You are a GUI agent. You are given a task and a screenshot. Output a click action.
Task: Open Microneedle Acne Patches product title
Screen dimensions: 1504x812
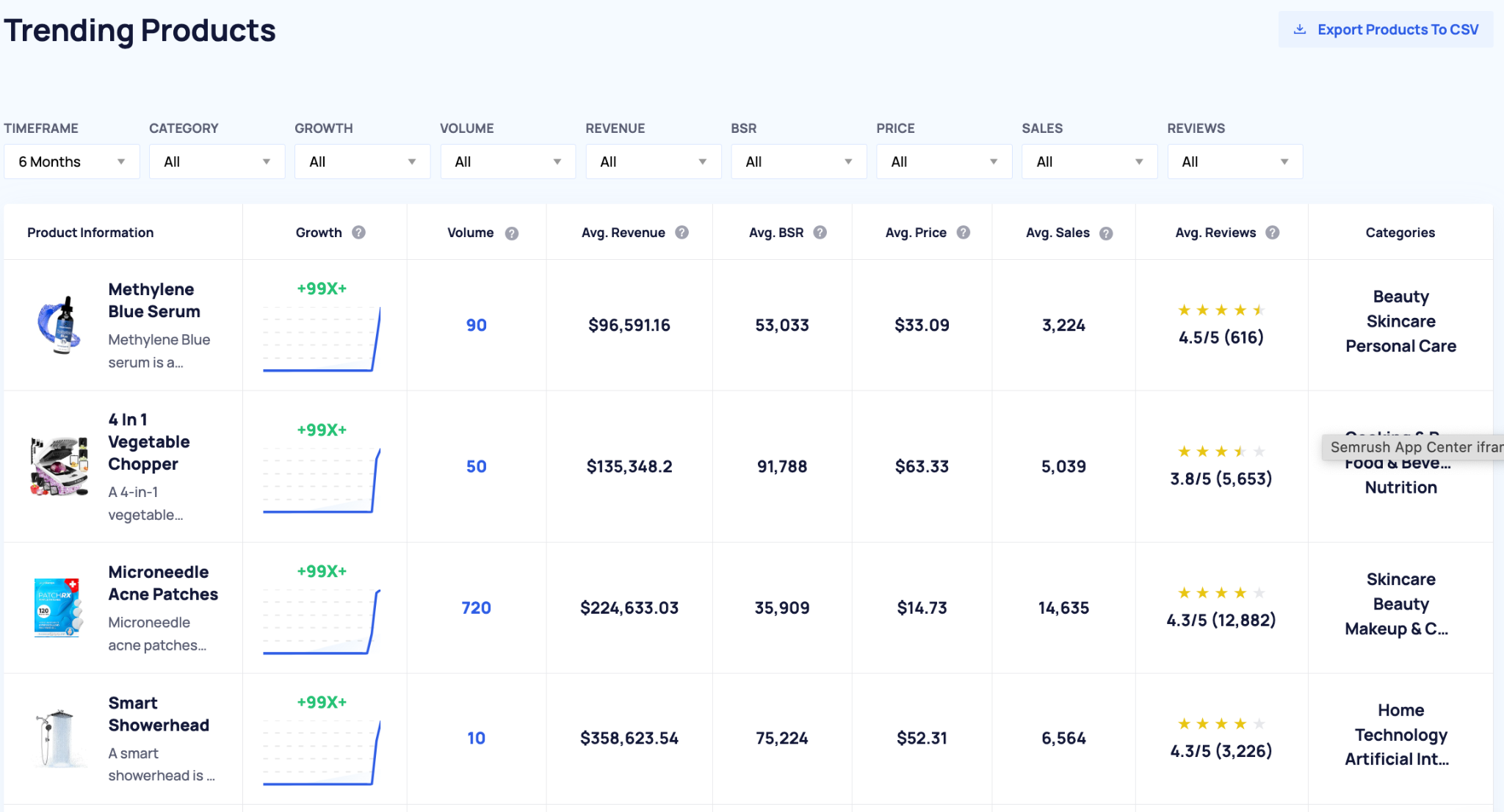(x=163, y=583)
